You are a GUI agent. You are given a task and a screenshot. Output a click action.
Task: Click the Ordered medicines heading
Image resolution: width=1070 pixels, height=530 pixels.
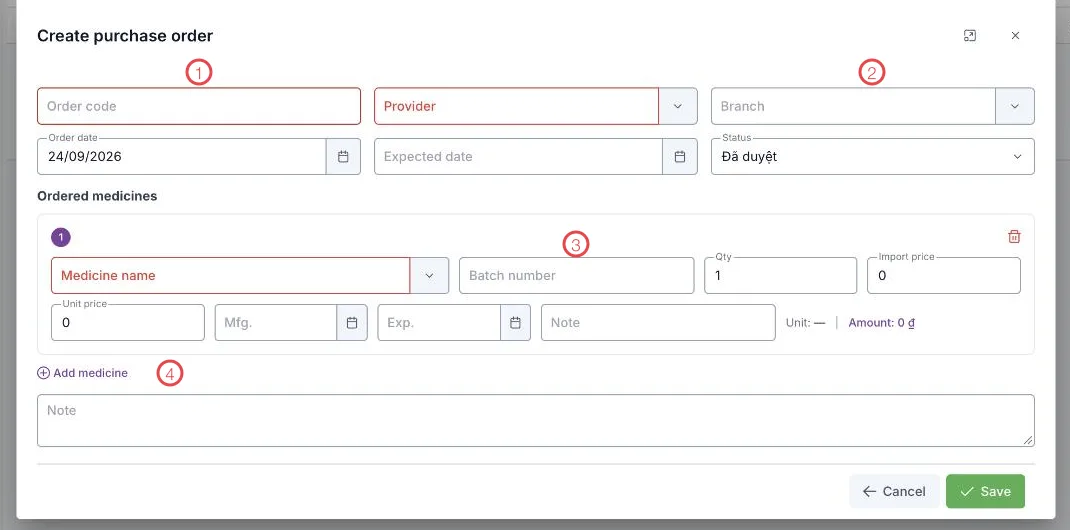(x=97, y=196)
